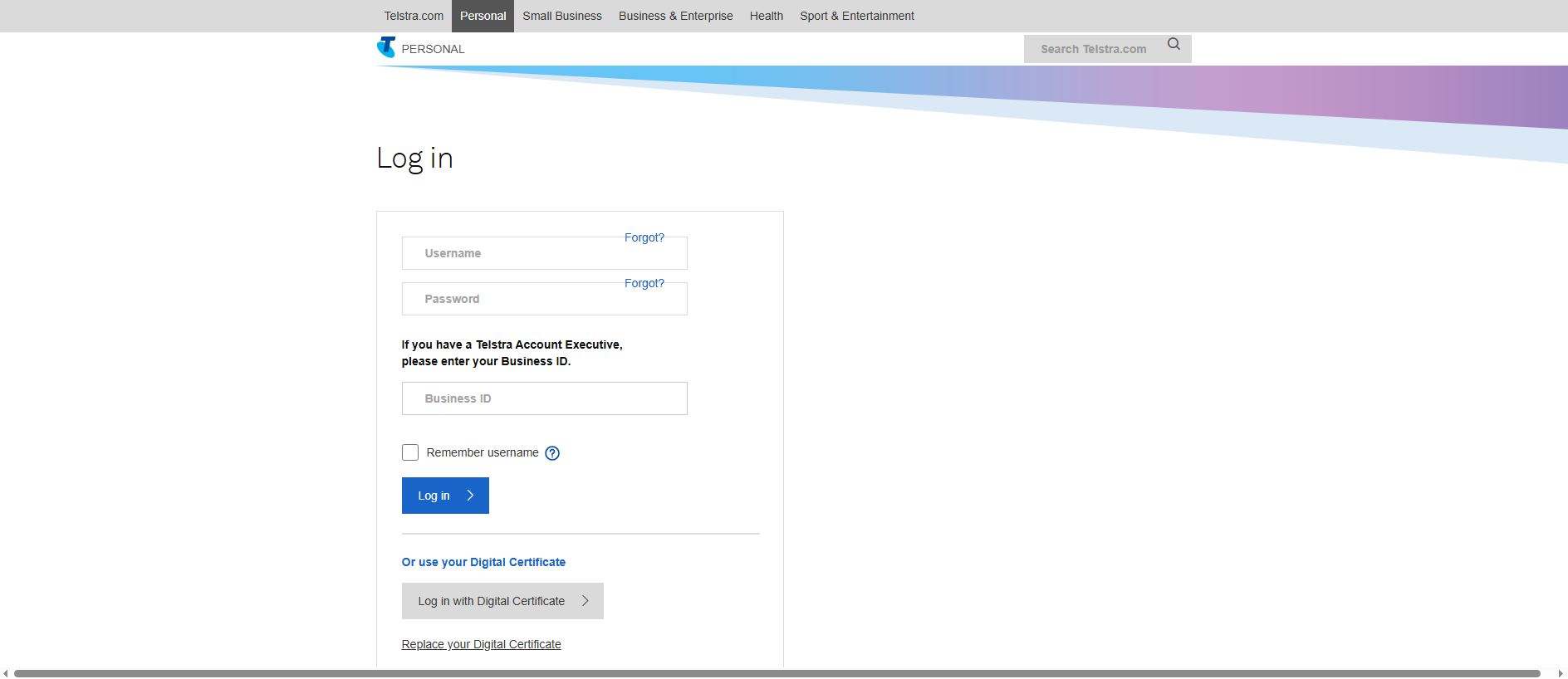Click the blue Log in button
Viewport: 1568px width, 679px height.
445,496
